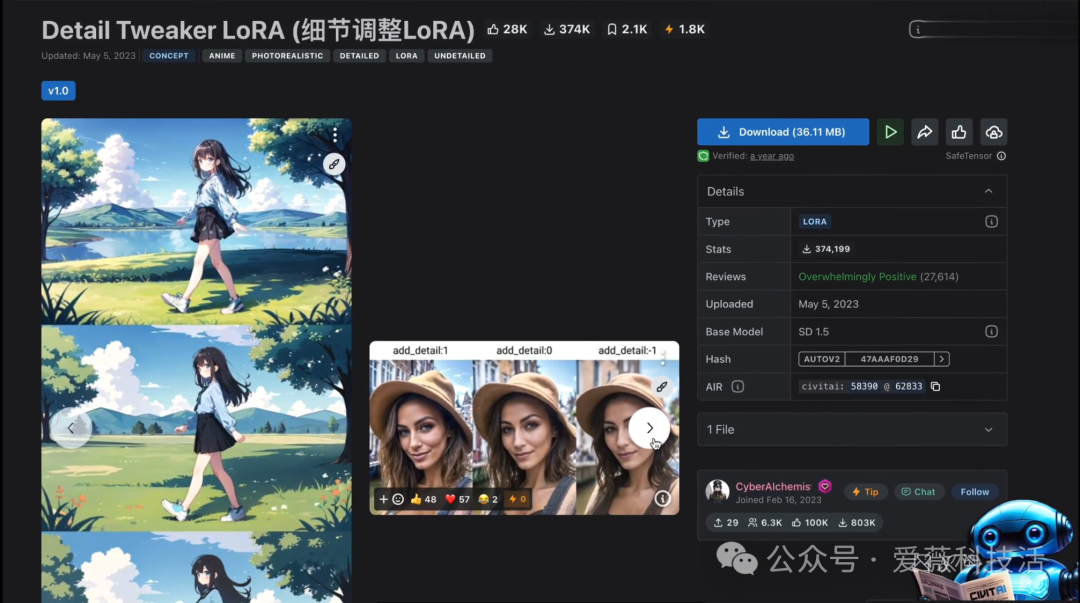Viewport: 1080px width, 603px height.
Task: Click the bookmark icon showing 2.1K in the header
Action: (x=611, y=29)
